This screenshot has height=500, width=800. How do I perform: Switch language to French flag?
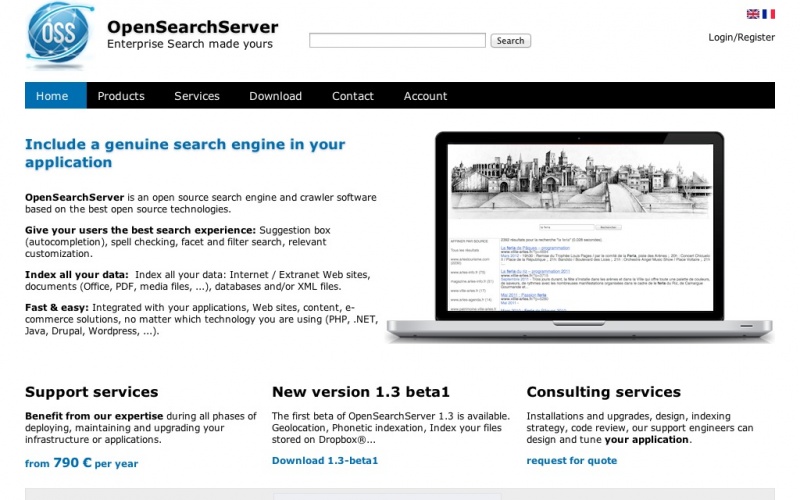pos(768,14)
